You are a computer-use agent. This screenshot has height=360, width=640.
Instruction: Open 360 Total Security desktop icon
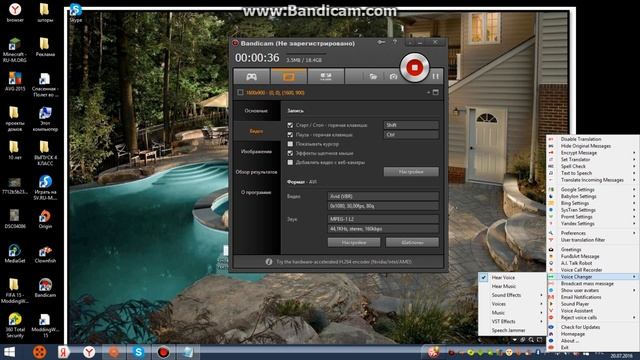tap(15, 325)
